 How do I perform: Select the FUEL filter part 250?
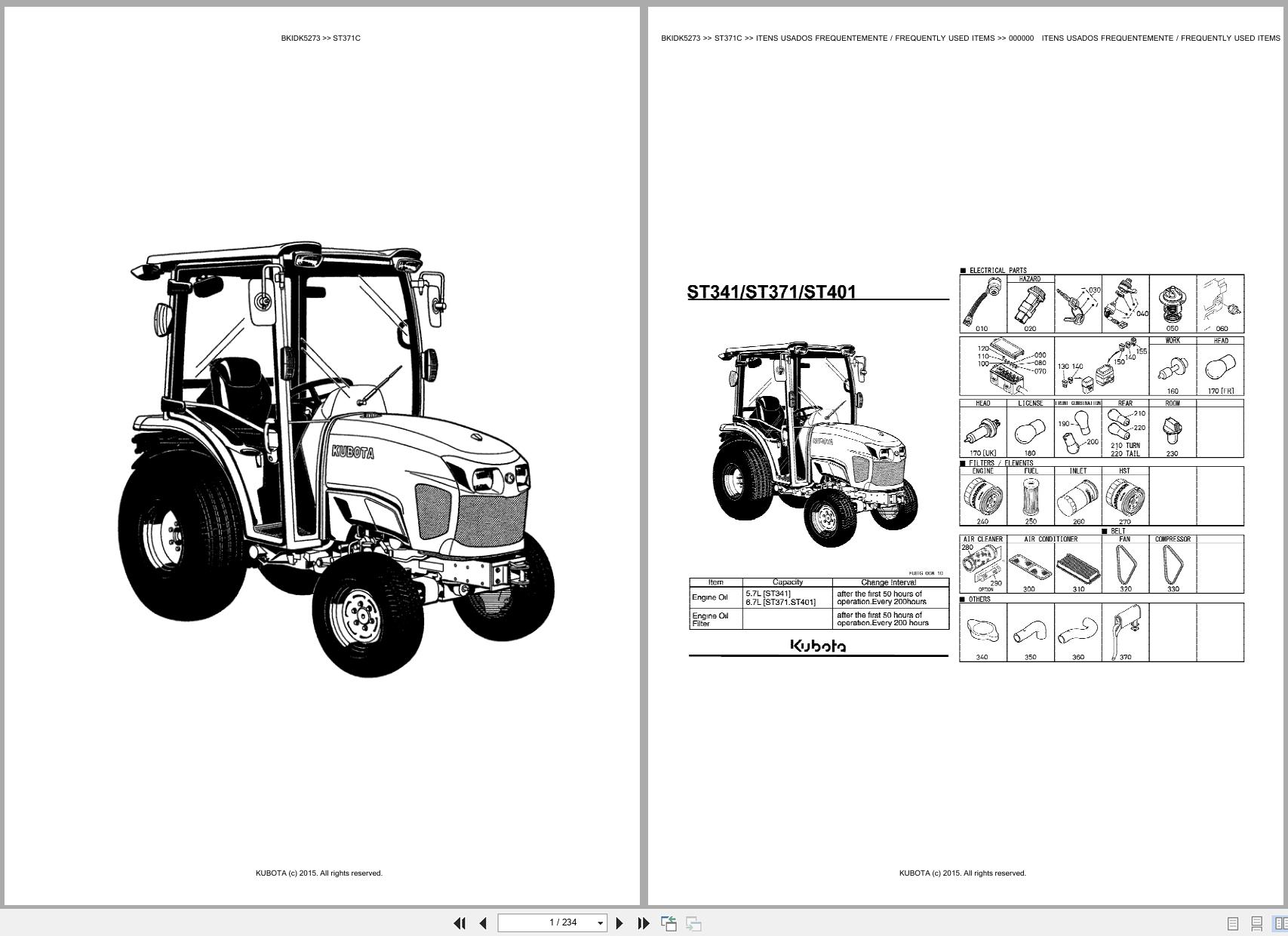(x=1030, y=496)
